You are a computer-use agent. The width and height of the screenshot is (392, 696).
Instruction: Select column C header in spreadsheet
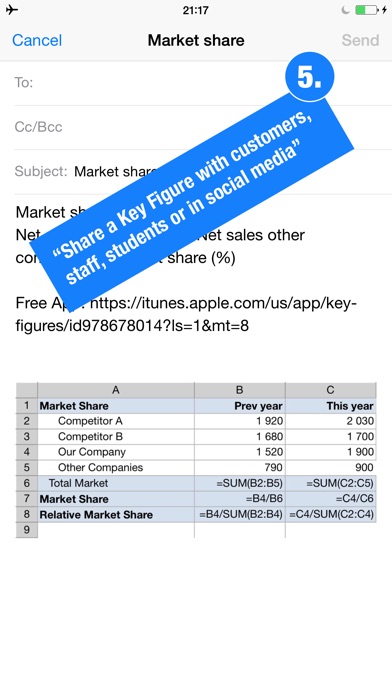330,390
